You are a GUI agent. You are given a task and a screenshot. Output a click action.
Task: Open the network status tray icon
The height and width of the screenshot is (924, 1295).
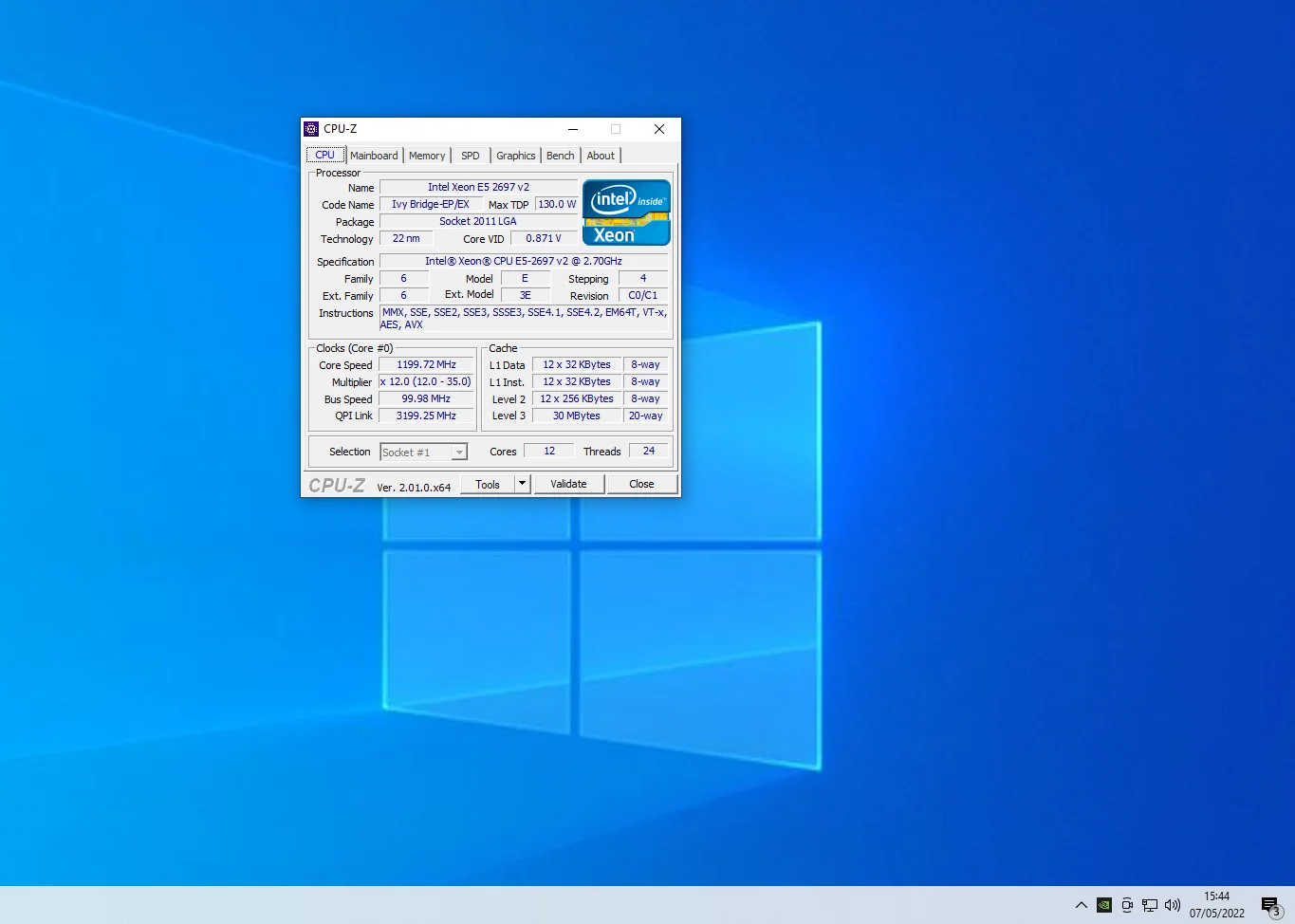pyautogui.click(x=1150, y=905)
